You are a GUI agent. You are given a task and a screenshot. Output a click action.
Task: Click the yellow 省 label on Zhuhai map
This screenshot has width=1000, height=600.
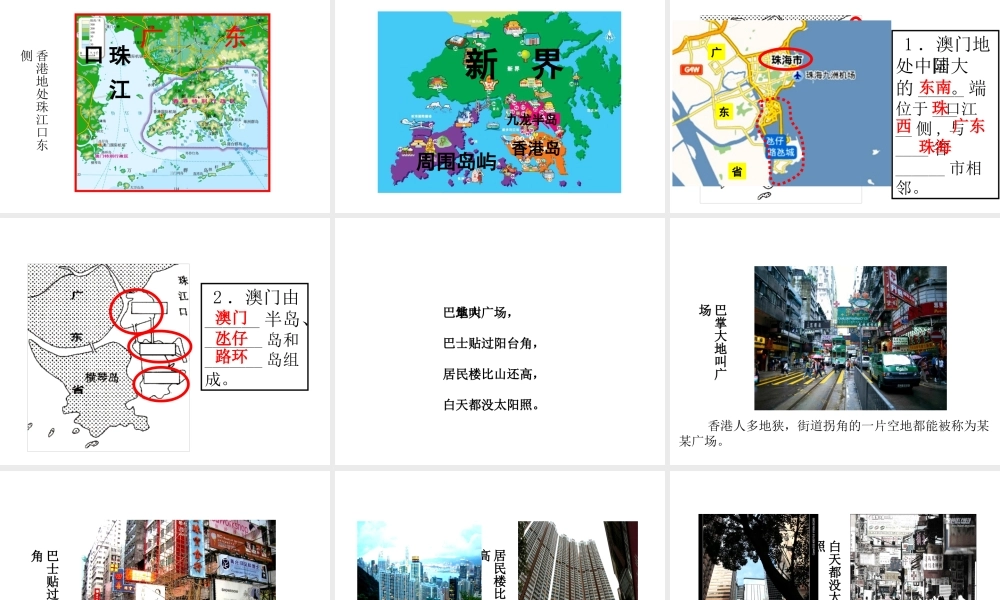tap(737, 171)
